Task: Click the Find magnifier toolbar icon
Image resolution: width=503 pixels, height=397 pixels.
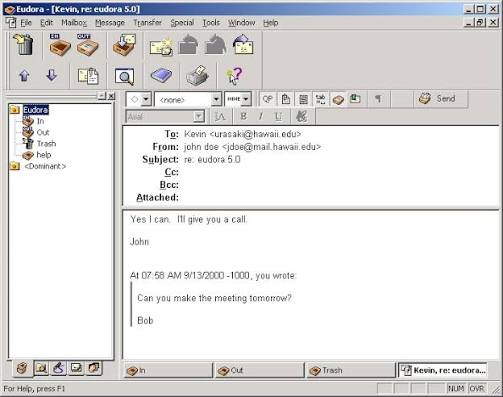Action: click(x=124, y=76)
